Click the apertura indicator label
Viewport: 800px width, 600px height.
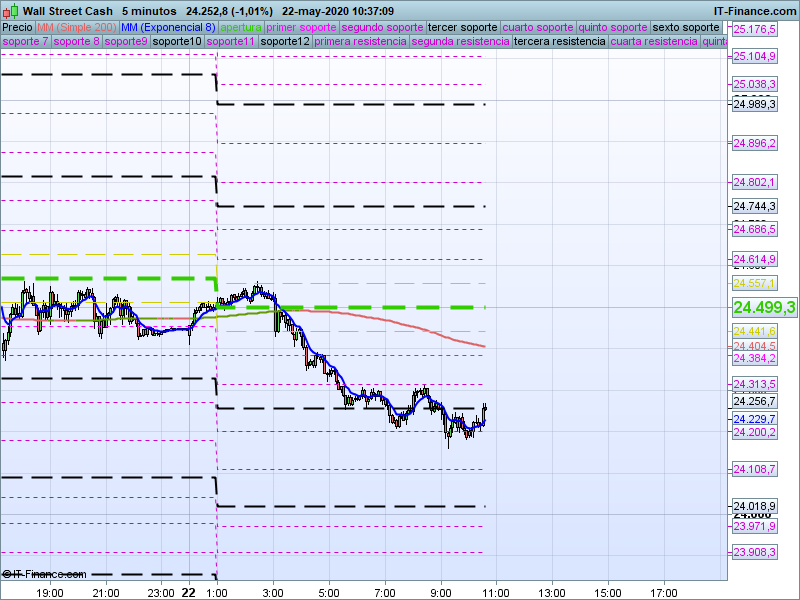coord(241,27)
